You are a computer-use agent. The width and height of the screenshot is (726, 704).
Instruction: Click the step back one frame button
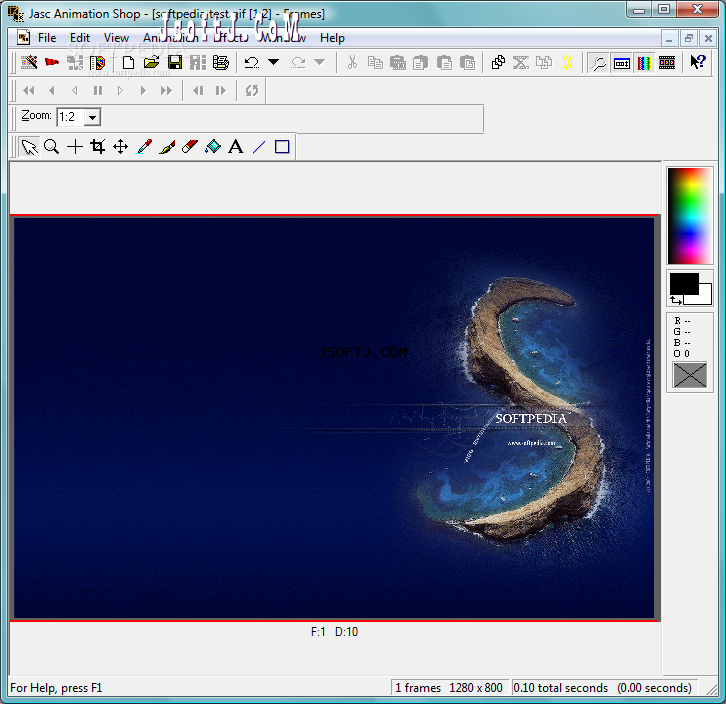point(198,91)
